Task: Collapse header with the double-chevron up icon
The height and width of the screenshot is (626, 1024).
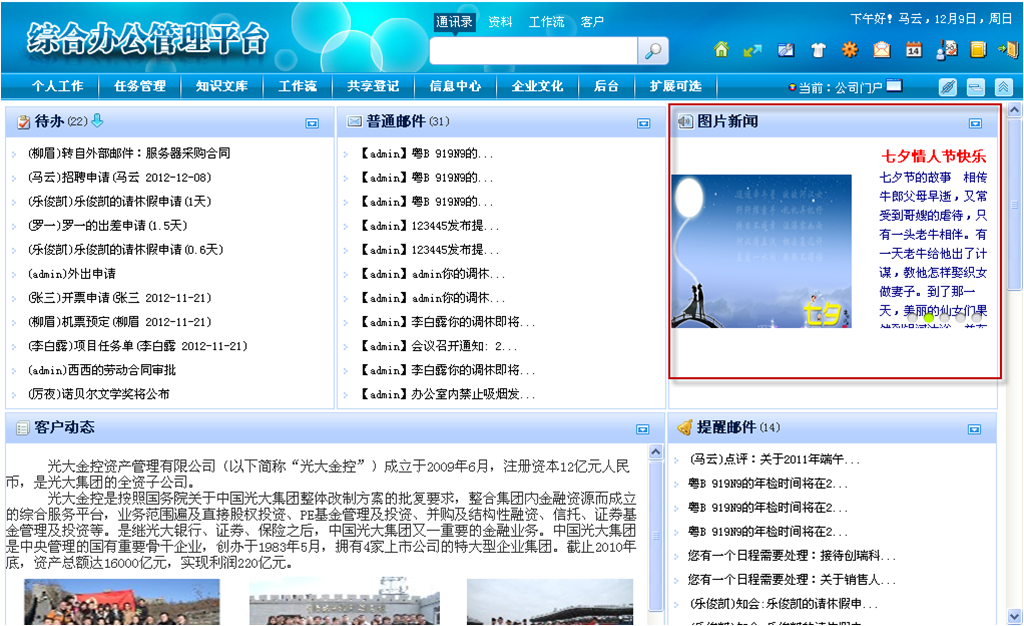Action: 1004,87
